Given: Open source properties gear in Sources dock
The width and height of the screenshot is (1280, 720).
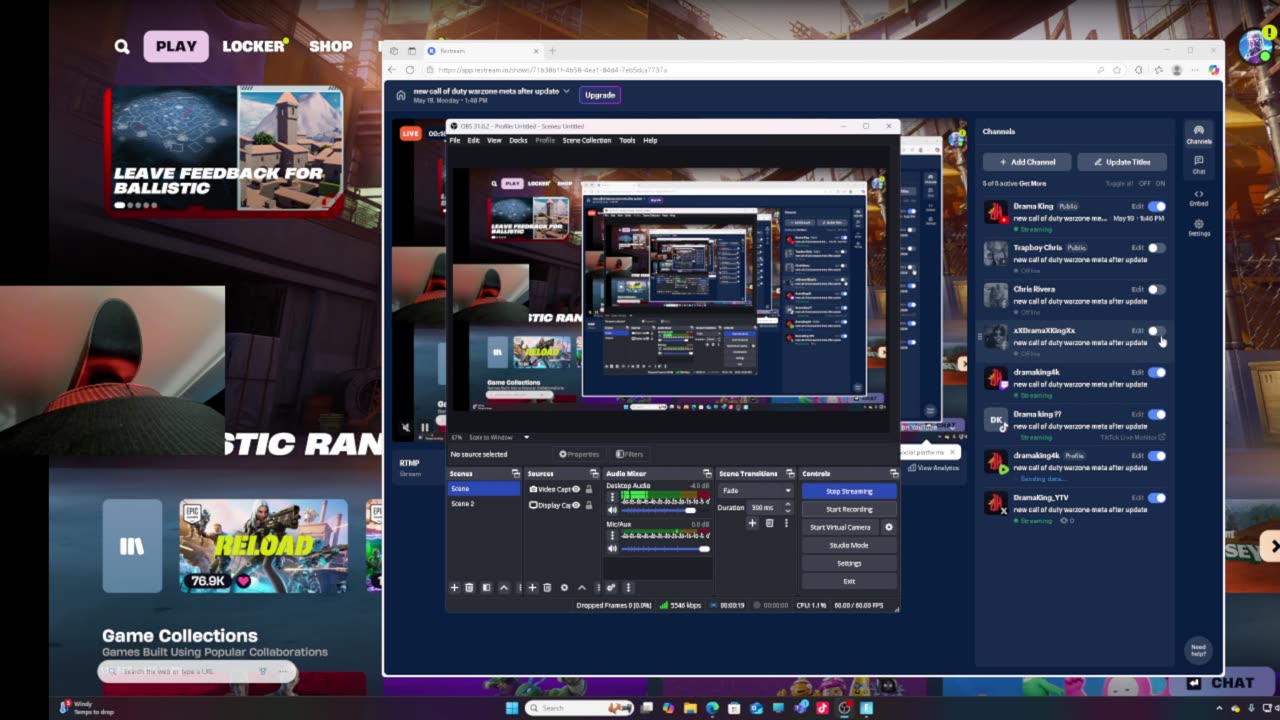Looking at the screenshot, I should coord(564,588).
